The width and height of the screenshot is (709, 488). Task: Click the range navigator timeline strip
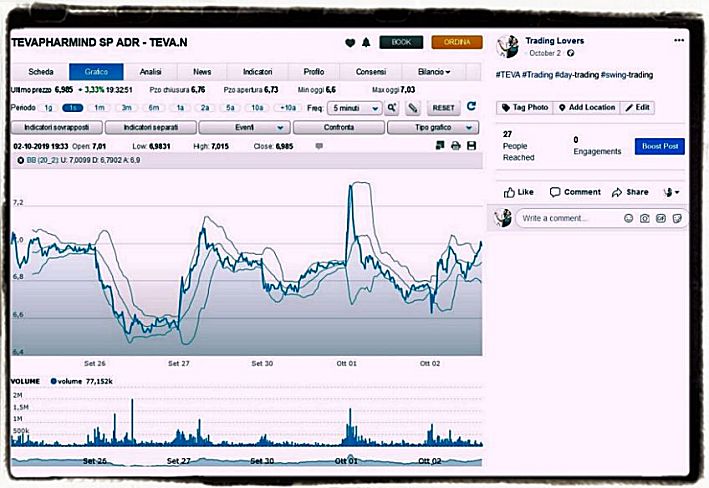pyautogui.click(x=247, y=461)
